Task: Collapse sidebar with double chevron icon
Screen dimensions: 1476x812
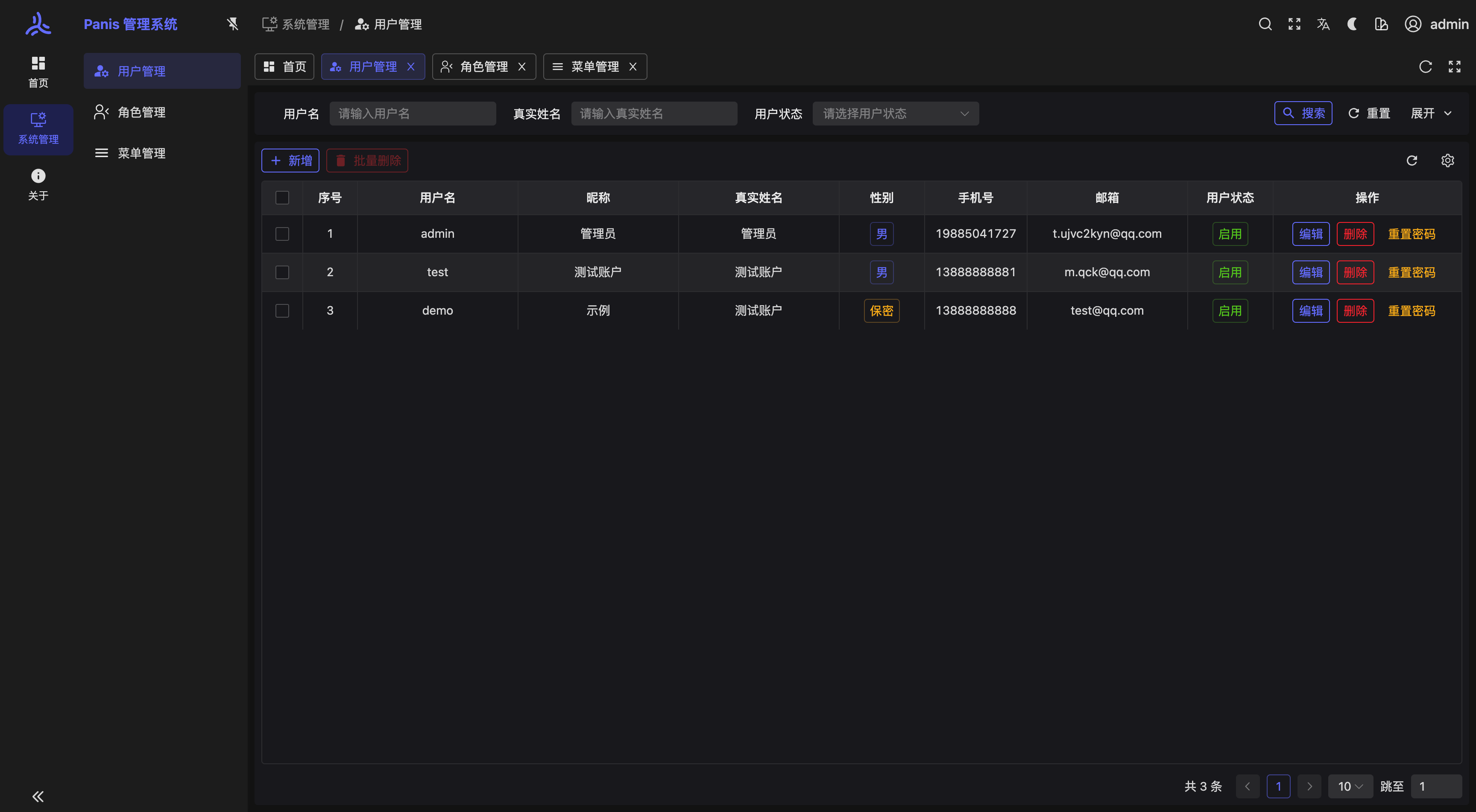Action: coord(38,796)
